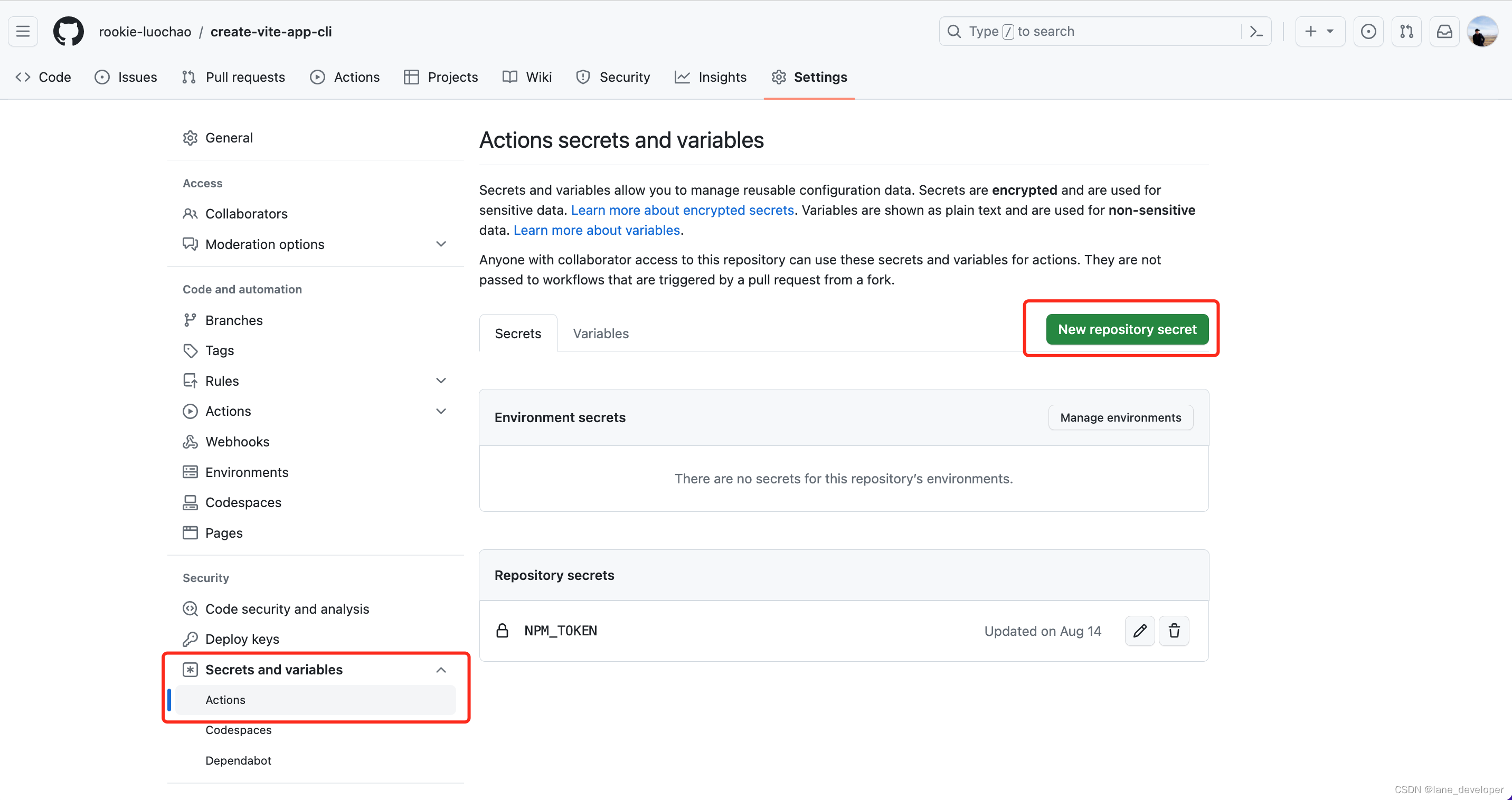This screenshot has height=800, width=1512.
Task: Click the lock icon next to NPM_TOKEN
Action: (x=503, y=630)
